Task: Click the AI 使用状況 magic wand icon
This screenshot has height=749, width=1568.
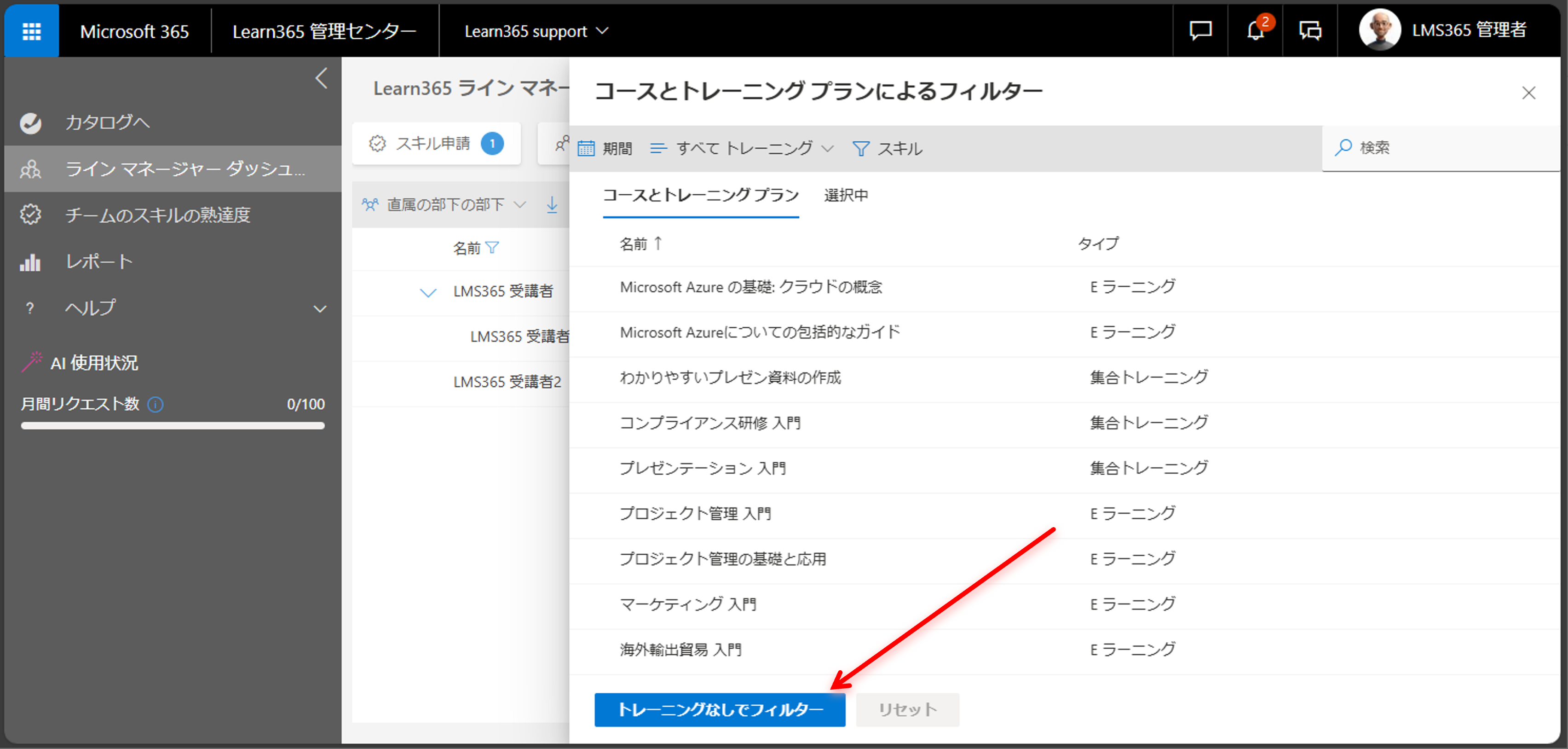Action: point(32,362)
